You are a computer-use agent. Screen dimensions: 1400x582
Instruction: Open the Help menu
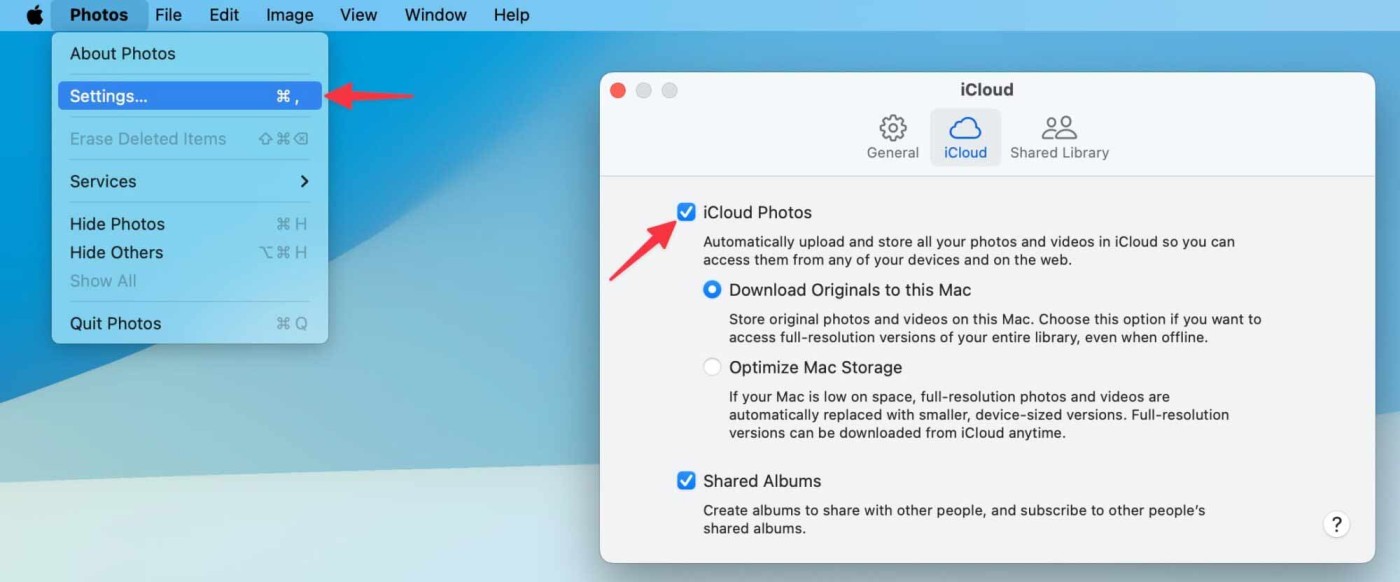511,15
